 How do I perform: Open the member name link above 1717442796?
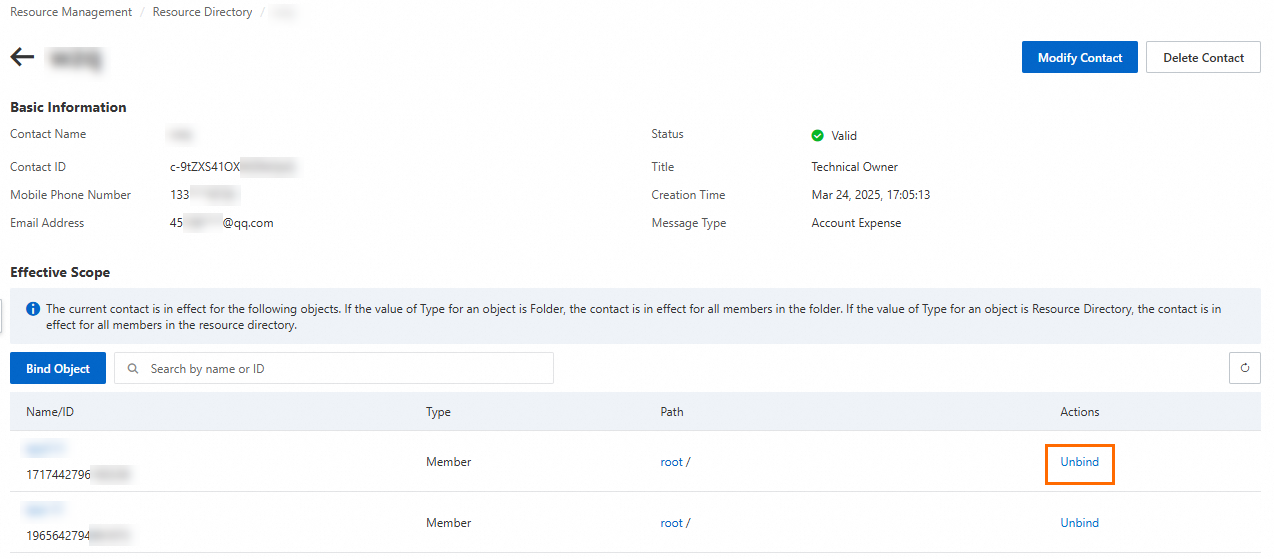coord(46,450)
